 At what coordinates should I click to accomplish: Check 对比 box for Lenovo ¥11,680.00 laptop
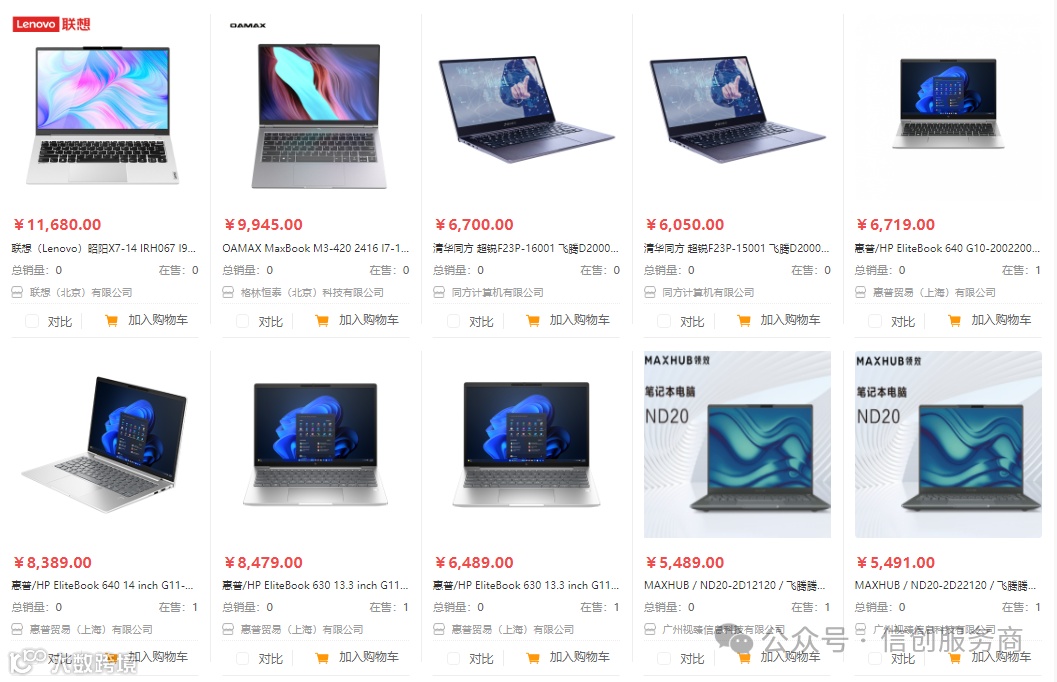tap(32, 321)
